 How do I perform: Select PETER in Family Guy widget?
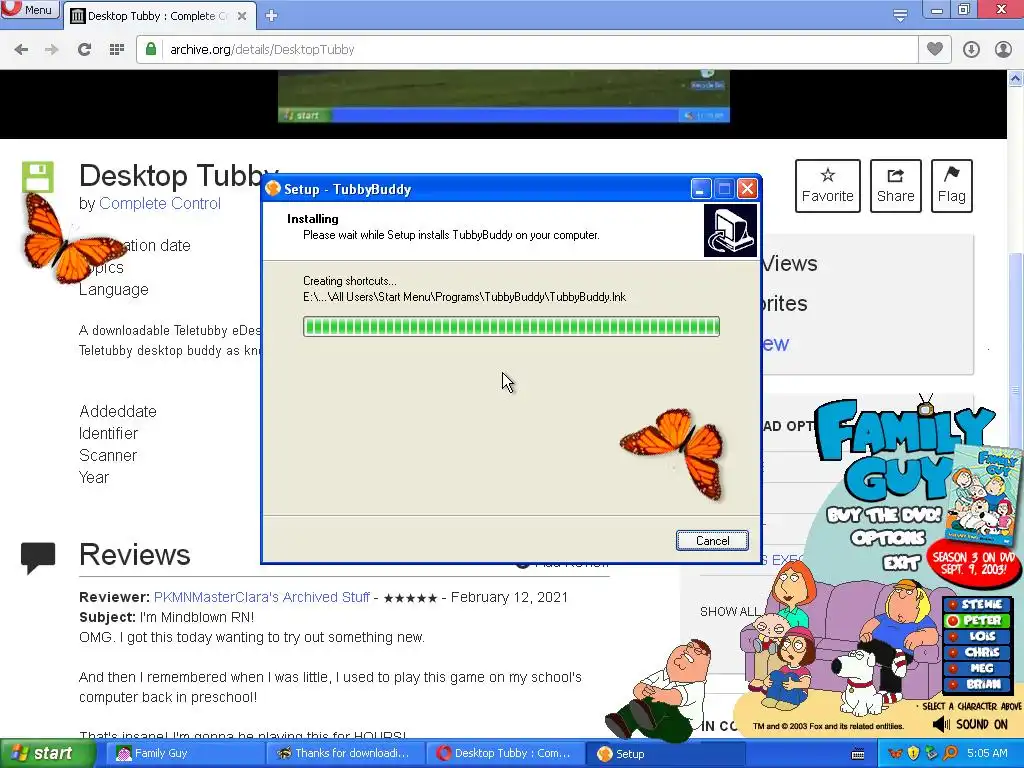pyautogui.click(x=976, y=620)
